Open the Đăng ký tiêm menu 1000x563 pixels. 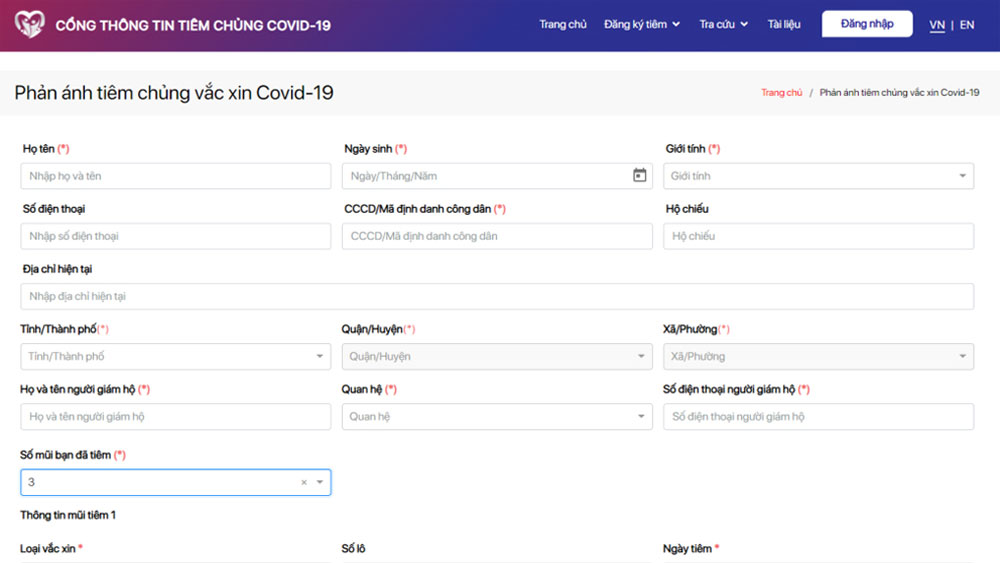click(x=641, y=24)
